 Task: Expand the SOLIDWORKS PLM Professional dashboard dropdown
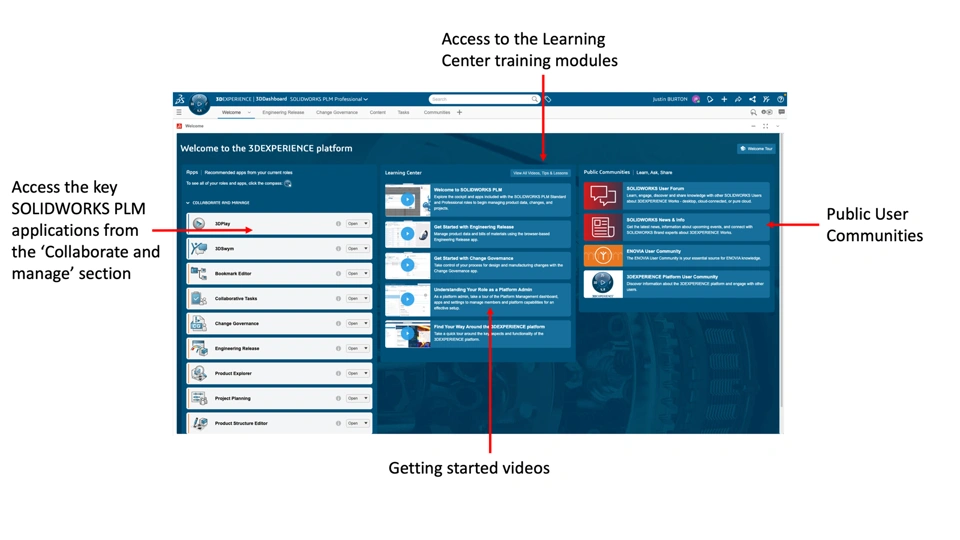point(366,99)
